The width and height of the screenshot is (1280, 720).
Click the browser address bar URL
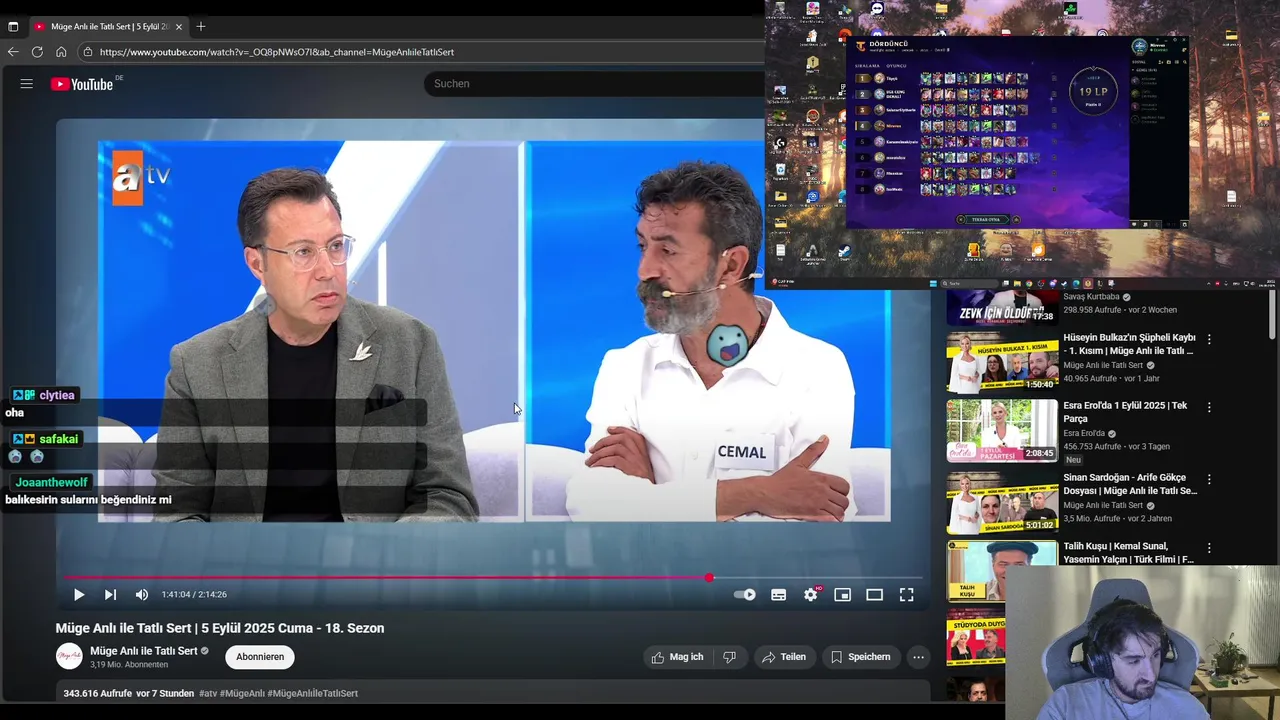pyautogui.click(x=277, y=52)
